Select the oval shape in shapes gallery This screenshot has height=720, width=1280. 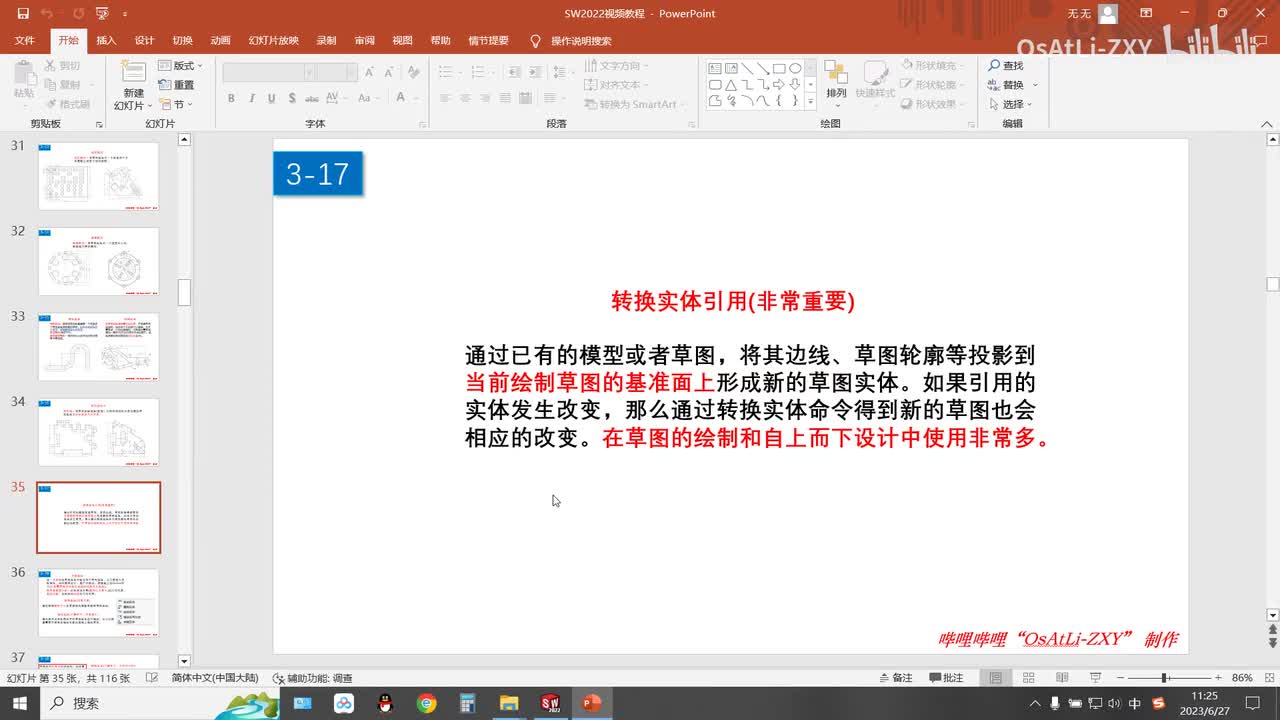[x=795, y=69]
